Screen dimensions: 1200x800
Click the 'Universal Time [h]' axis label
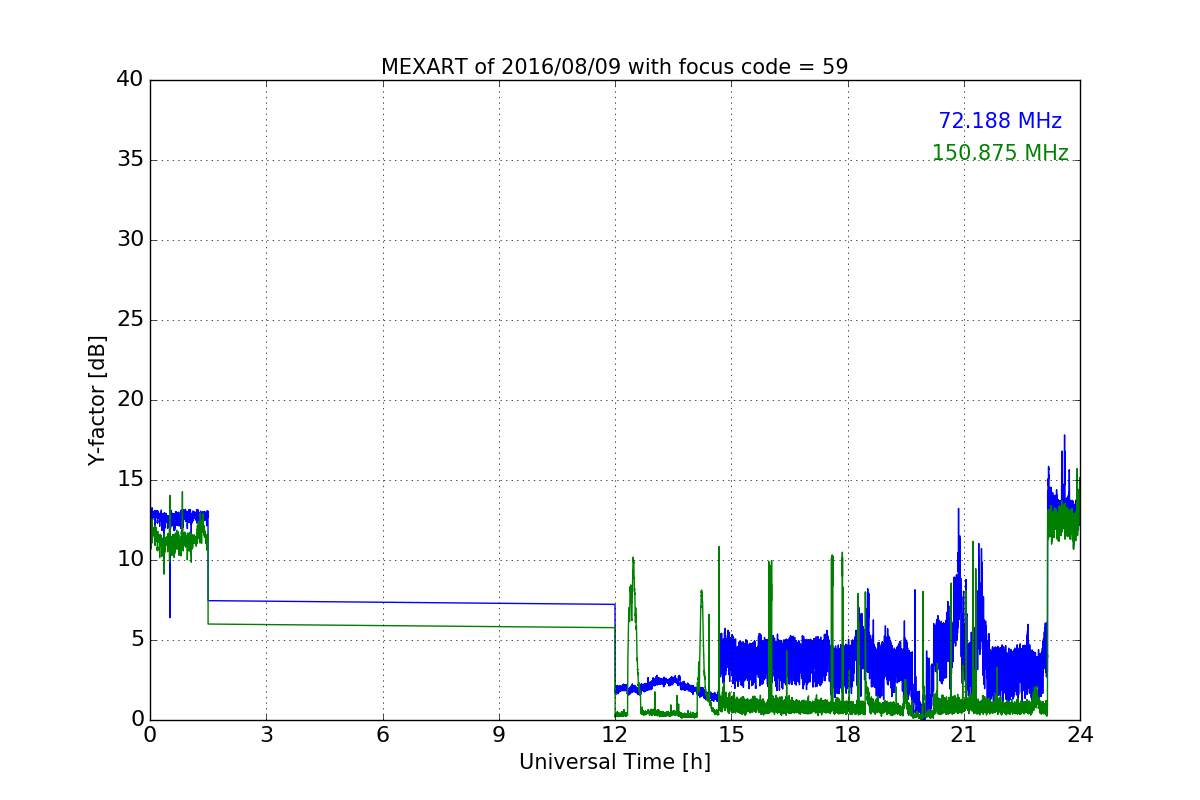(615, 762)
